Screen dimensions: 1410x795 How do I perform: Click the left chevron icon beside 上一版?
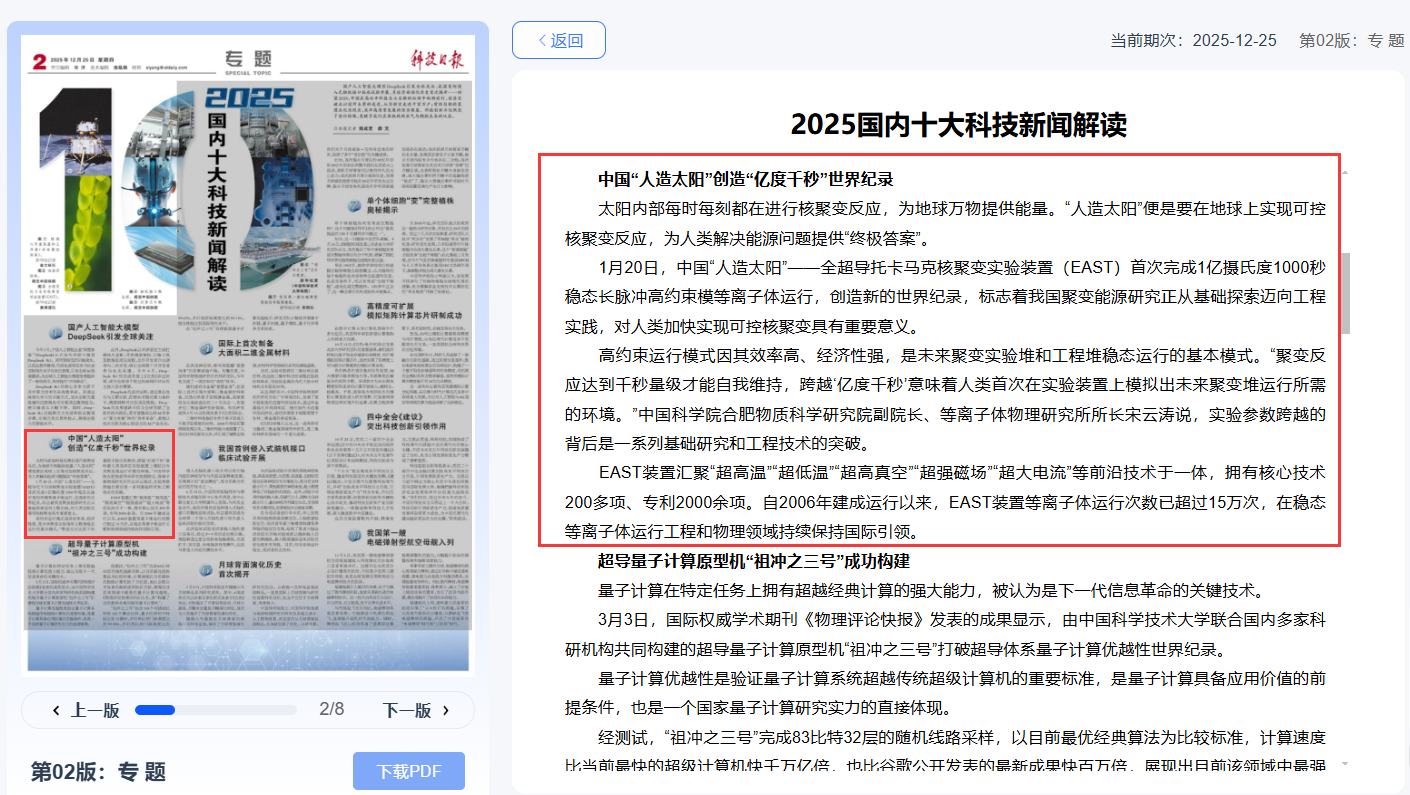point(57,710)
